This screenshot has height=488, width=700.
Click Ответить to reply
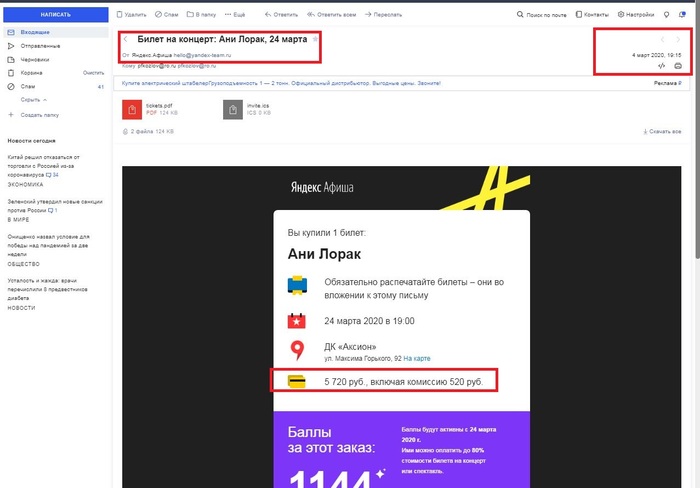281,15
